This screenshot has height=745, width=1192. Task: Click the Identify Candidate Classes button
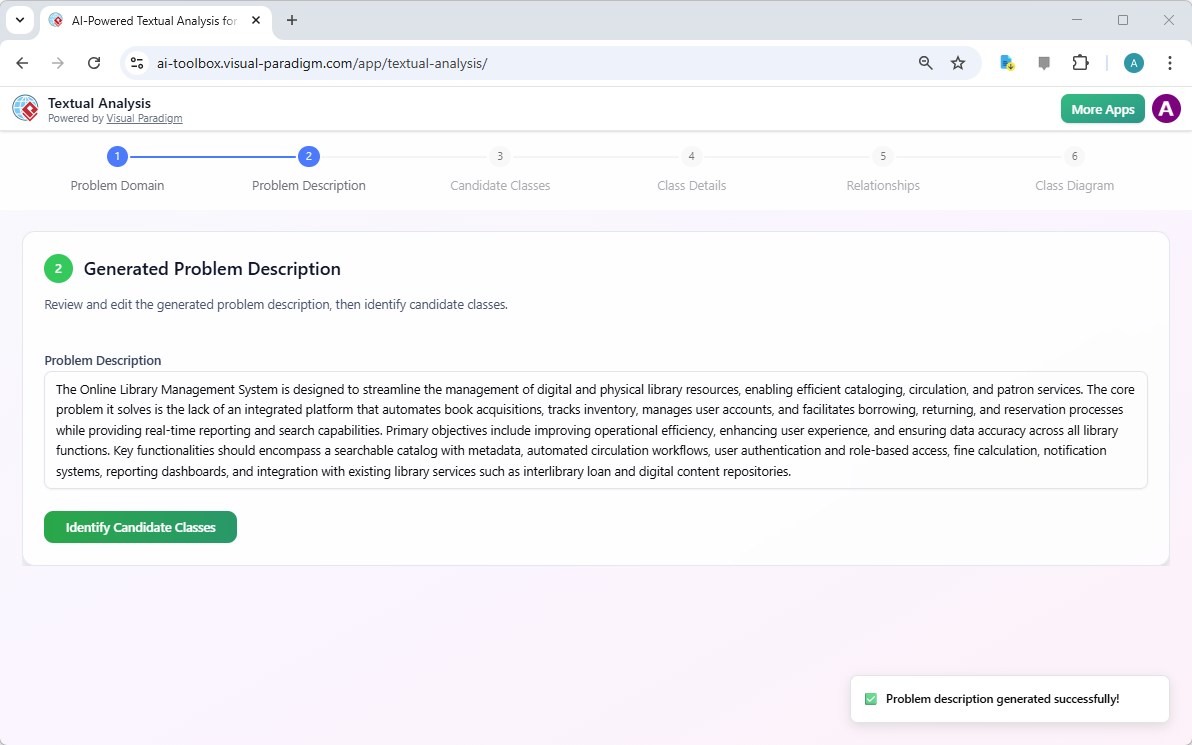coord(140,527)
